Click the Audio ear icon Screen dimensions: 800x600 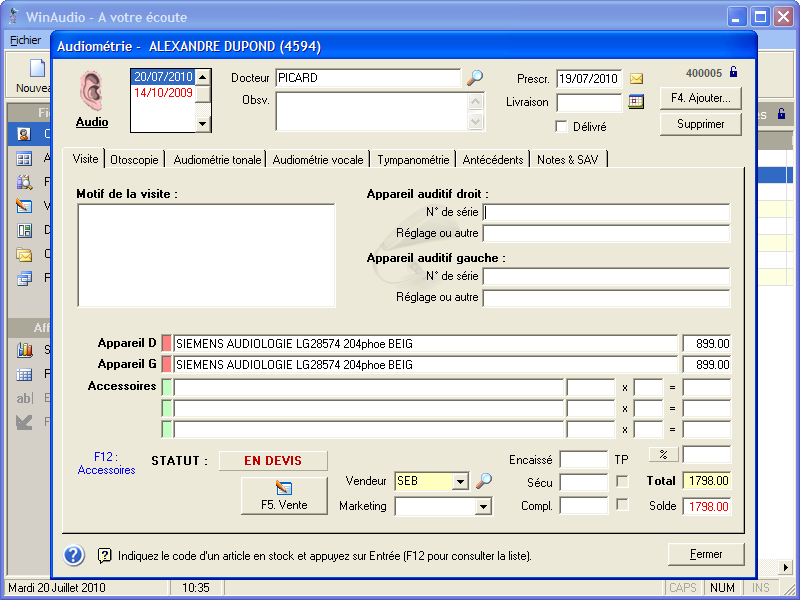[x=92, y=91]
